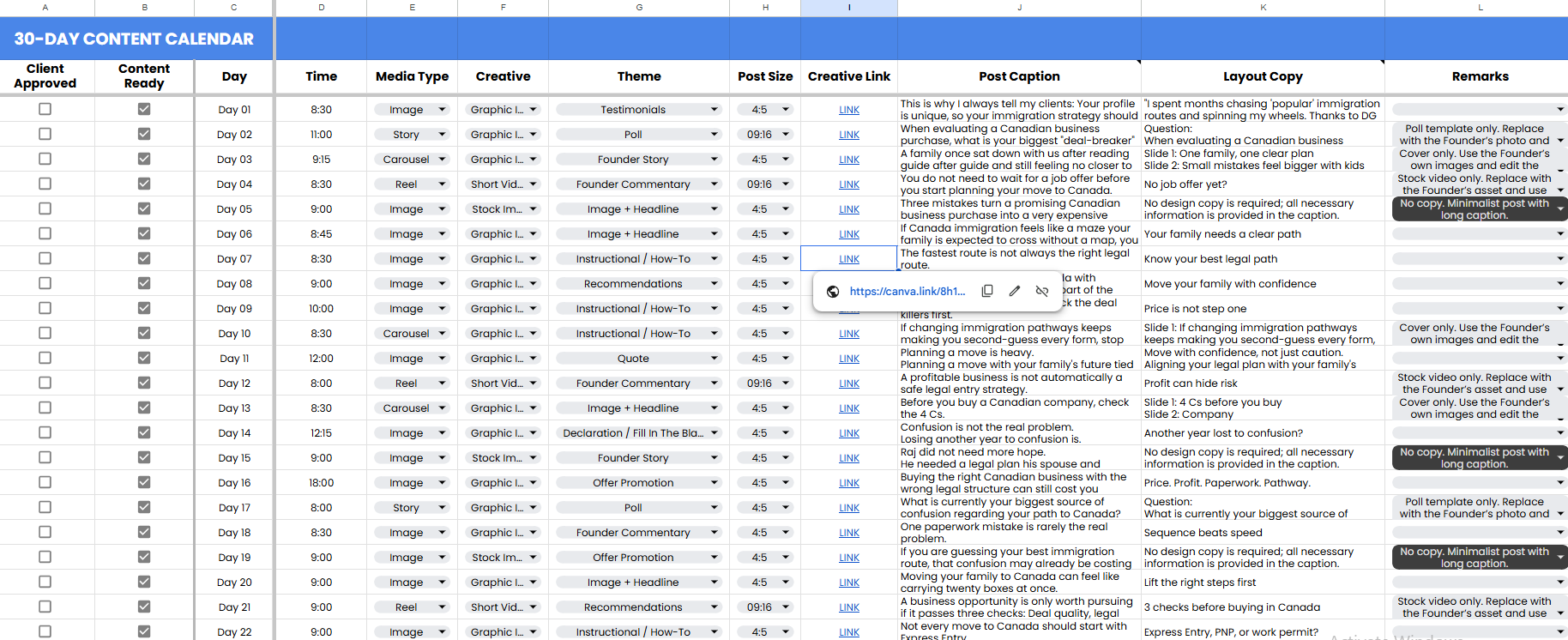The image size is (1568, 640).
Task: Open Day 14 creative LINK
Action: tap(849, 433)
